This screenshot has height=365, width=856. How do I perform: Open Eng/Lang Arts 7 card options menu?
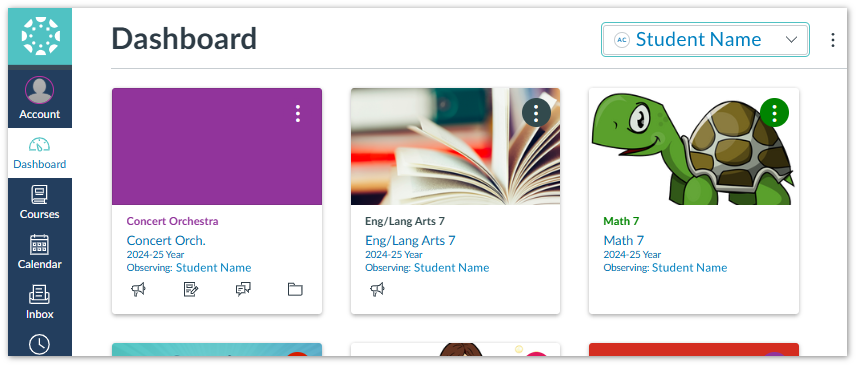point(536,113)
